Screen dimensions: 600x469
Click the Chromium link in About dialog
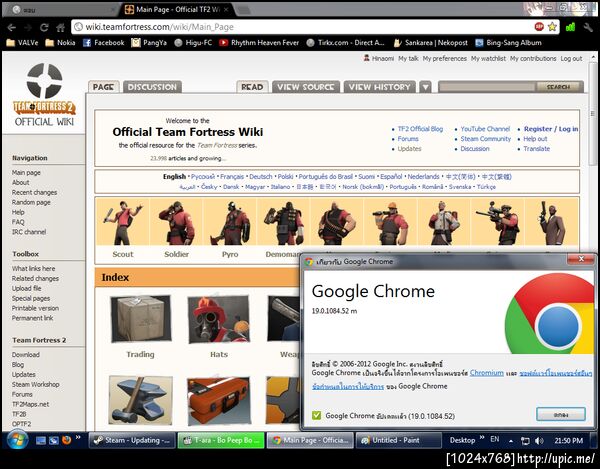pyautogui.click(x=486, y=373)
